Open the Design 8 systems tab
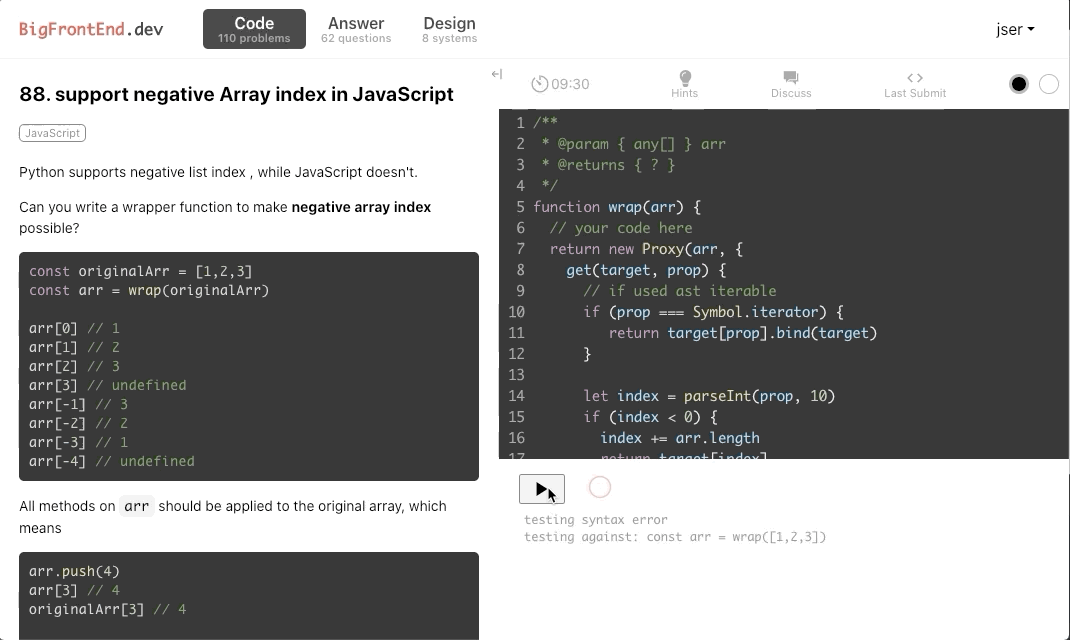Image resolution: width=1070 pixels, height=640 pixels. (449, 29)
